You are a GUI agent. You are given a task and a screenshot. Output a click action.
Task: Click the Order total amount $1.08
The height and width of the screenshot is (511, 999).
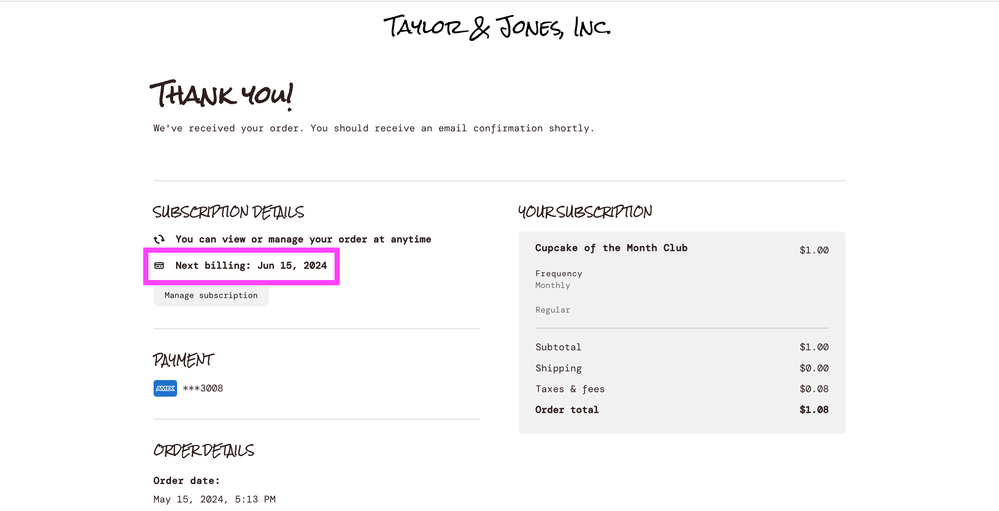[814, 410]
